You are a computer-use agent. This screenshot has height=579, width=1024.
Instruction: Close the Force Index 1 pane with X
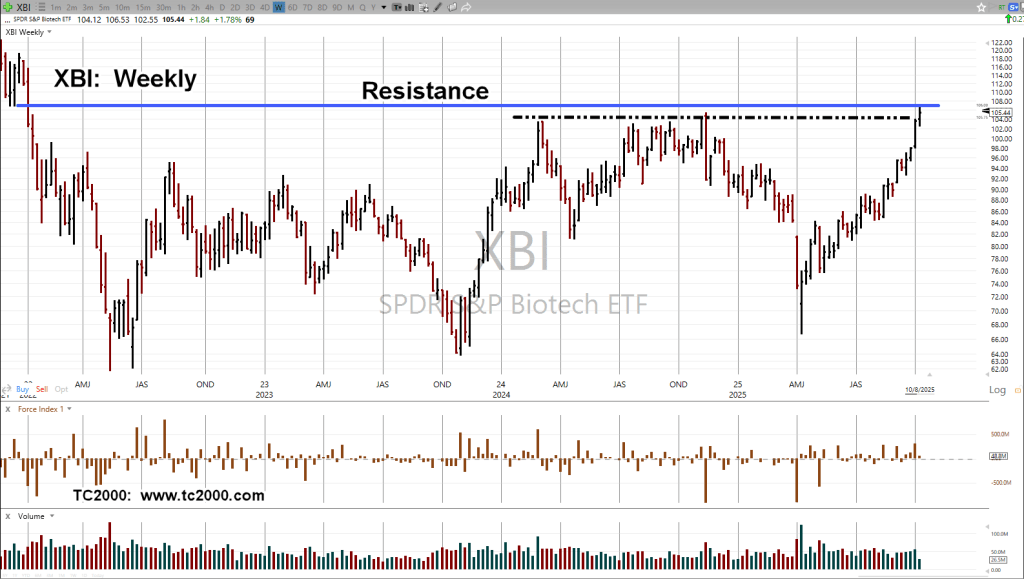7,409
